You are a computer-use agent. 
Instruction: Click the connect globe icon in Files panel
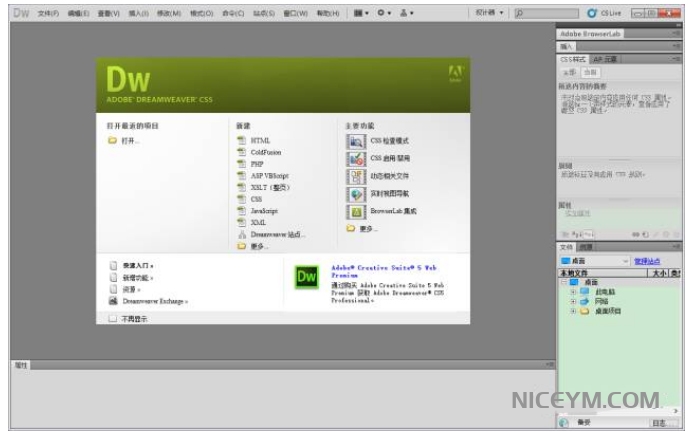(564, 423)
